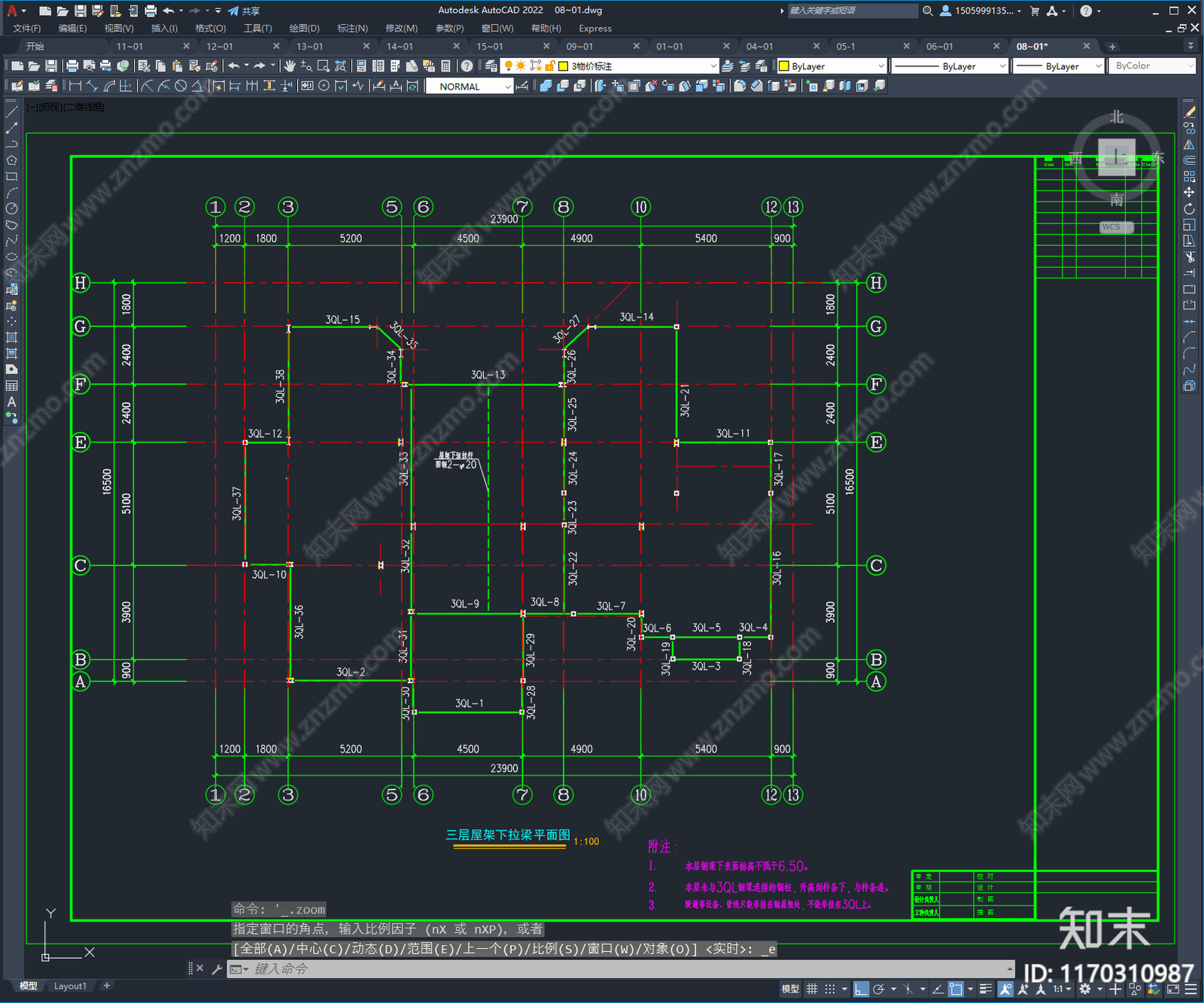
Task: Toggle Clean Screen in the status bar
Action: point(1173,989)
